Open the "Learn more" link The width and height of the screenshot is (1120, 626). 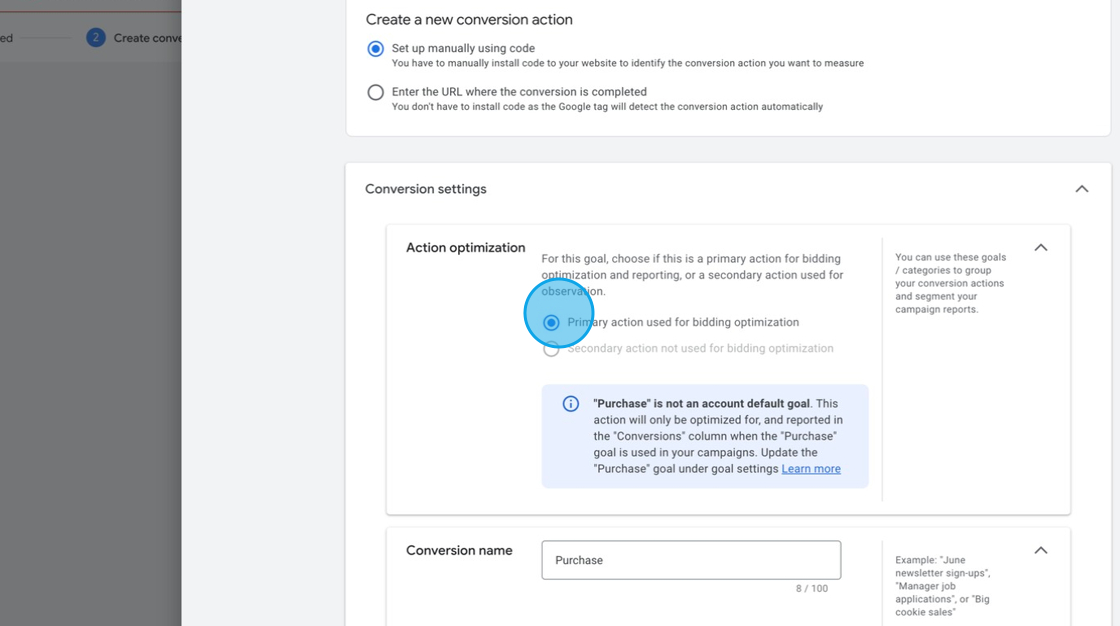pyautogui.click(x=811, y=469)
